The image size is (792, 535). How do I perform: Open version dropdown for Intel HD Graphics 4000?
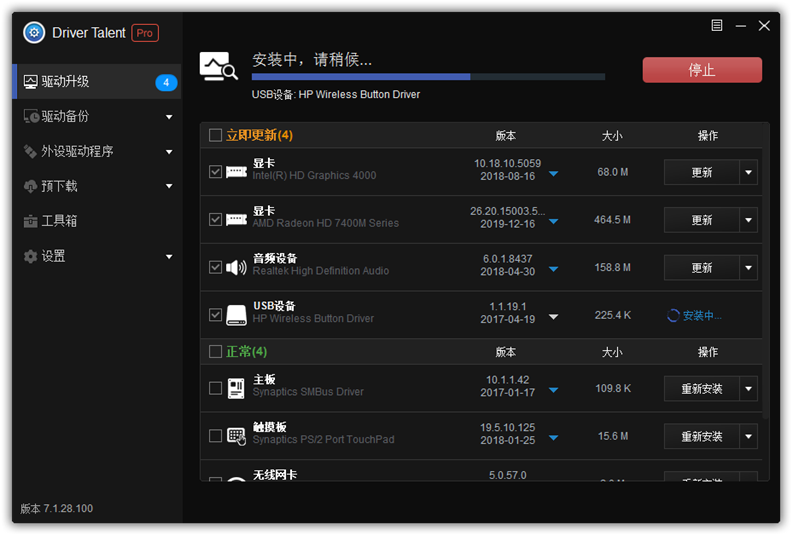click(554, 174)
